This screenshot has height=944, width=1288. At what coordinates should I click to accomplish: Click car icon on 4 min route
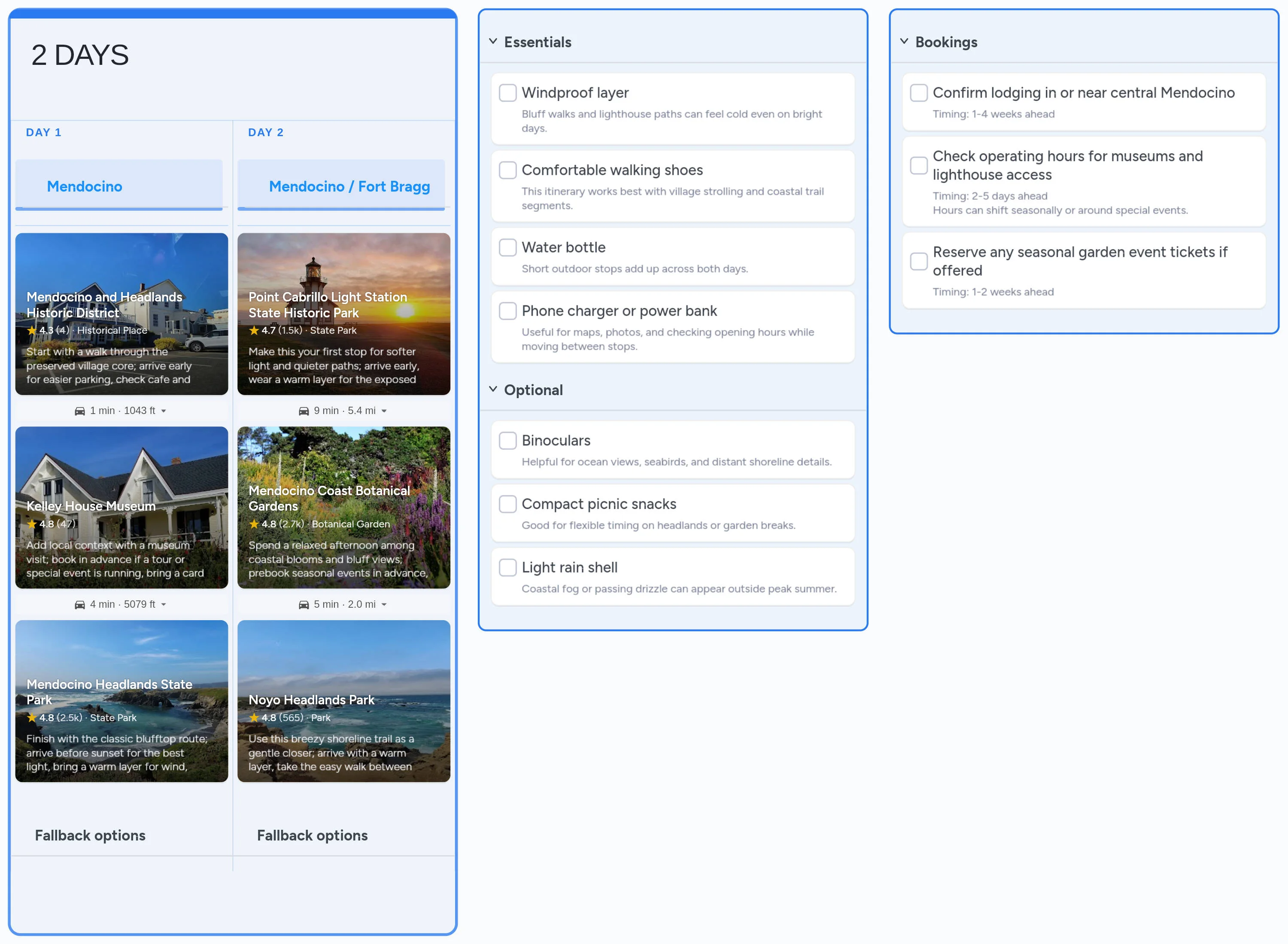coord(80,605)
